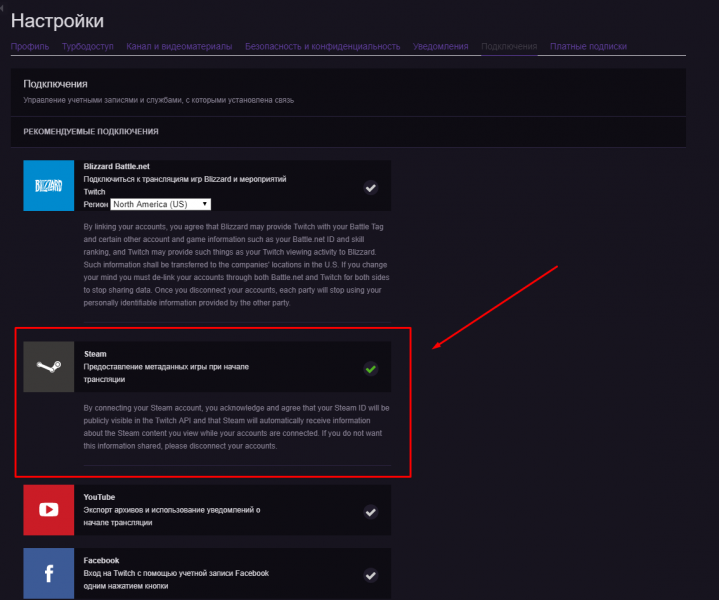This screenshot has width=719, height=600.
Task: Open the Профиль tab
Action: (x=30, y=46)
